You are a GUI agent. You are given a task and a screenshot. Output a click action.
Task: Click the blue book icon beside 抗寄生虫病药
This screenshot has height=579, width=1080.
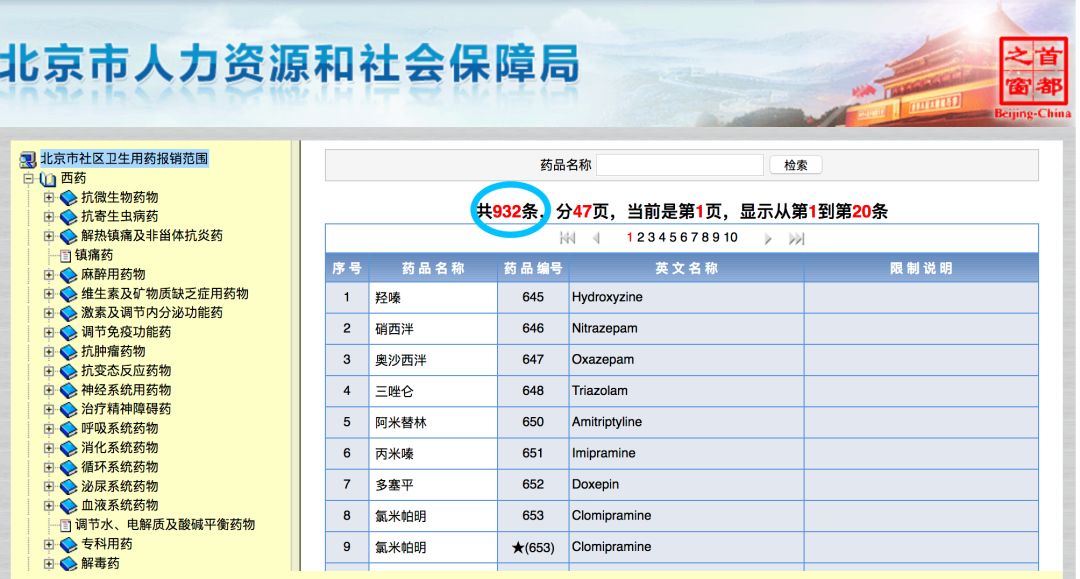coord(68,218)
